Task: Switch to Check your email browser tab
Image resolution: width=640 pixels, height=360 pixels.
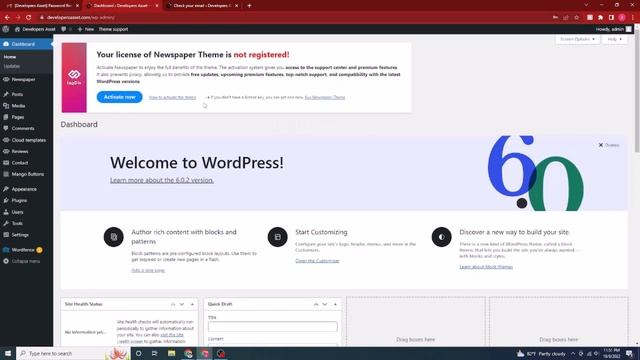Action: (202, 6)
